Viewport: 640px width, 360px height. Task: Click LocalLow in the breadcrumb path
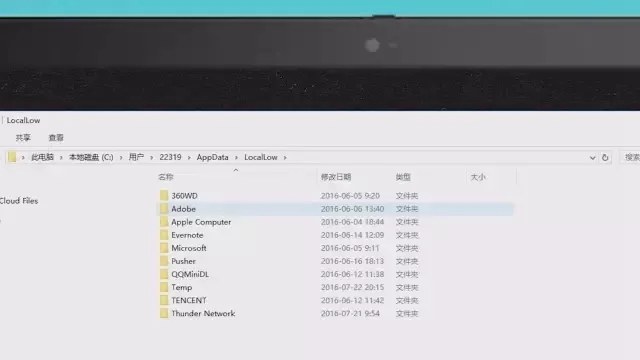(261, 157)
